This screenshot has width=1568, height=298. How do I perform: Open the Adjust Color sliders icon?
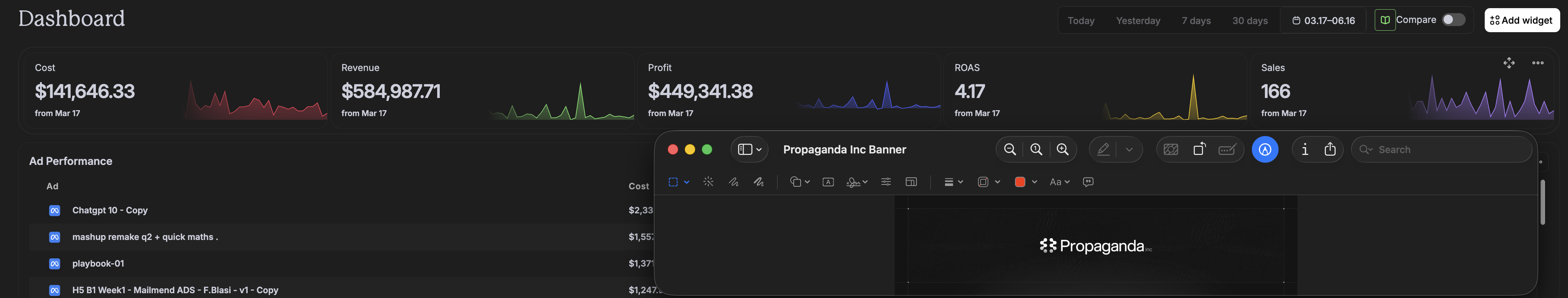tap(886, 182)
